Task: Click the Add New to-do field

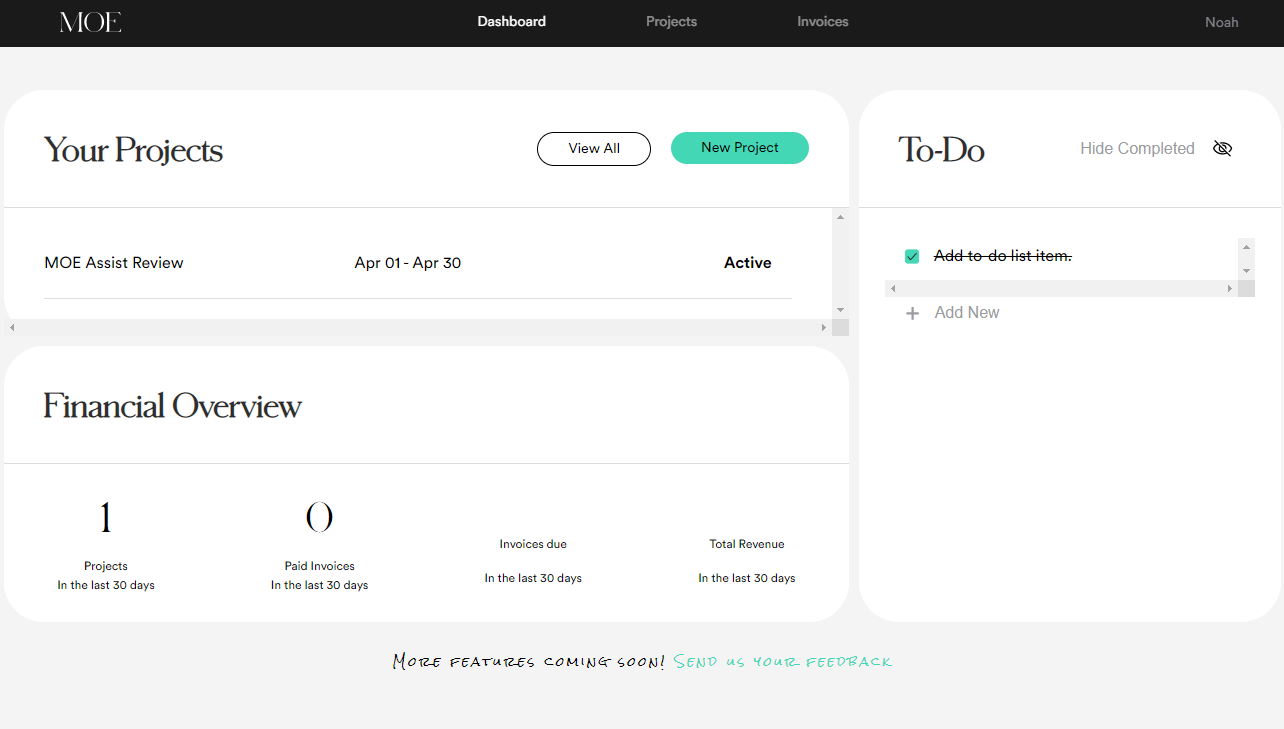Action: coord(967,313)
